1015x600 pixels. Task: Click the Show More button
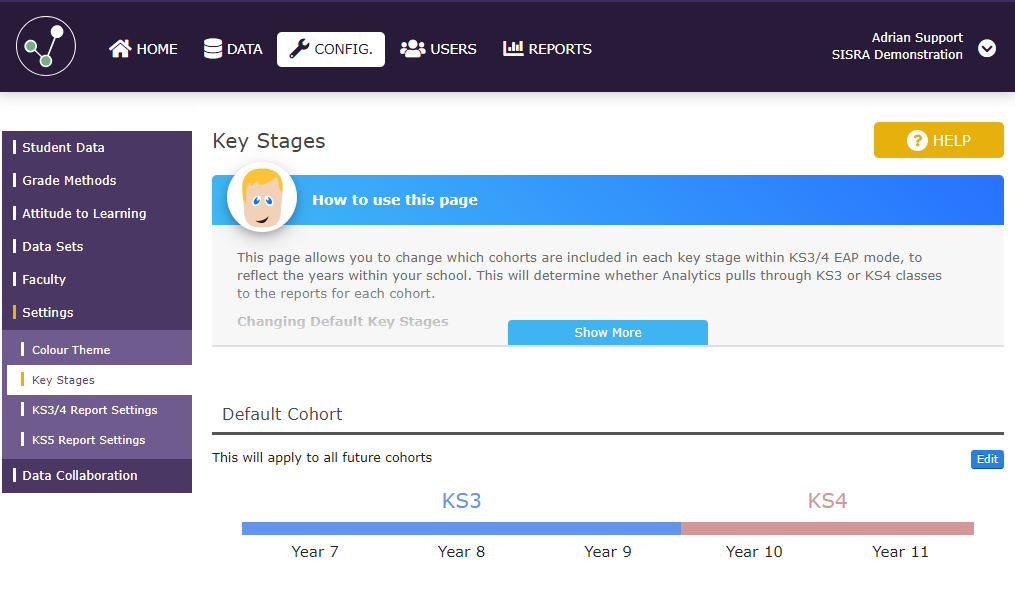pyautogui.click(x=607, y=331)
